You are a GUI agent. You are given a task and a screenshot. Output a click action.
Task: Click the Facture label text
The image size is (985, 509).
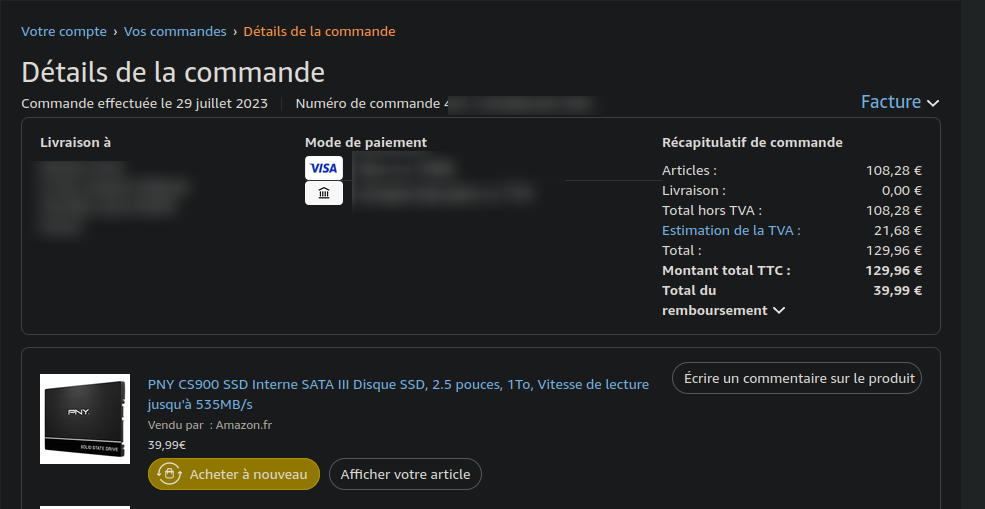(x=891, y=102)
